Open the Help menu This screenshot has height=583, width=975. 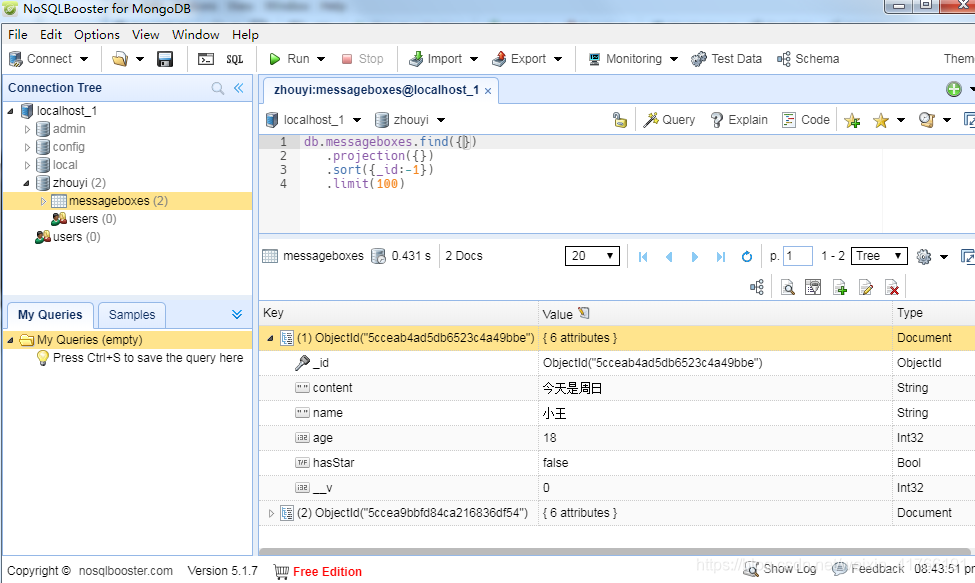[x=245, y=35]
